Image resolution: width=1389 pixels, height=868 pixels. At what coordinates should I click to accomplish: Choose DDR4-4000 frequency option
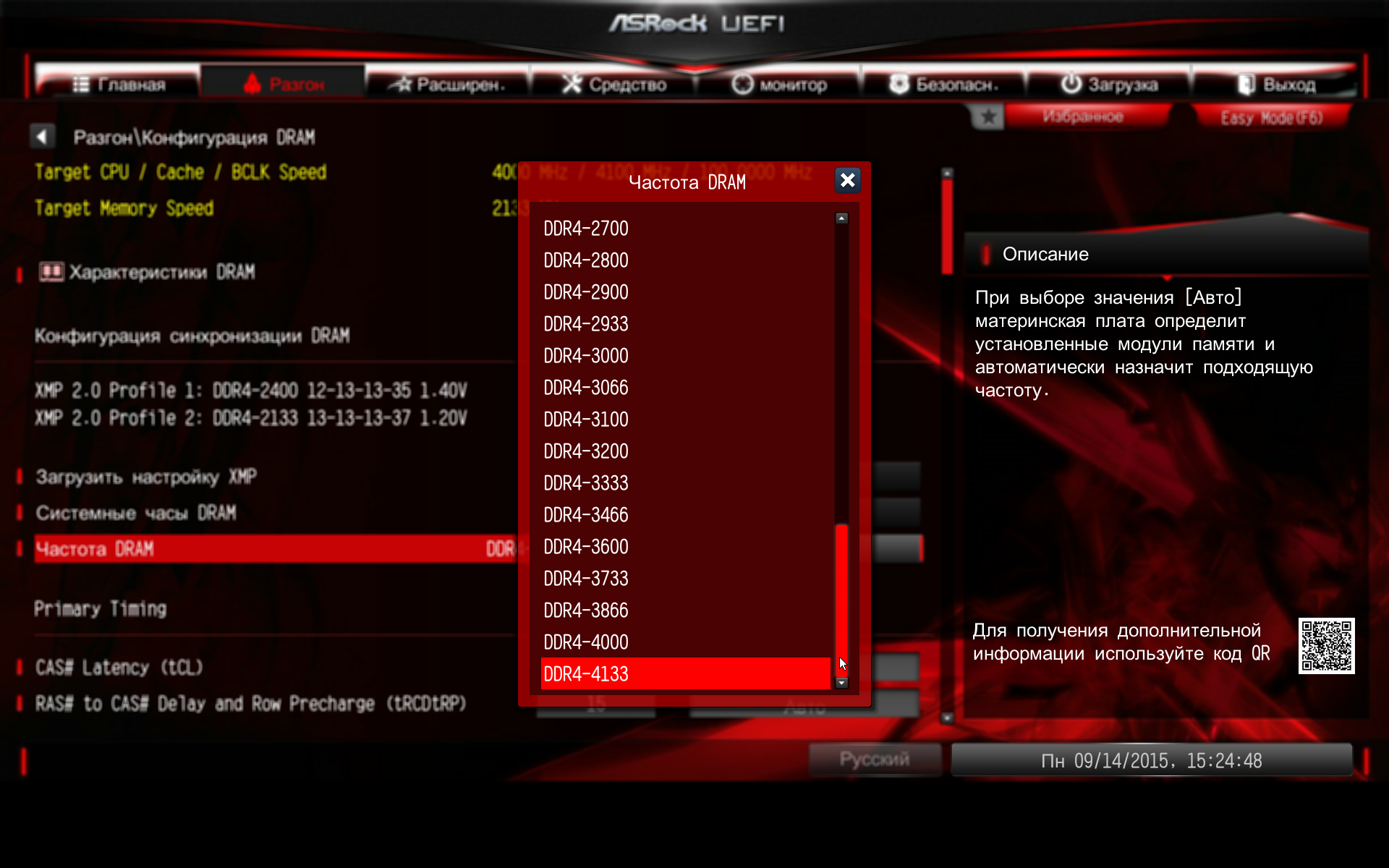[x=586, y=642]
